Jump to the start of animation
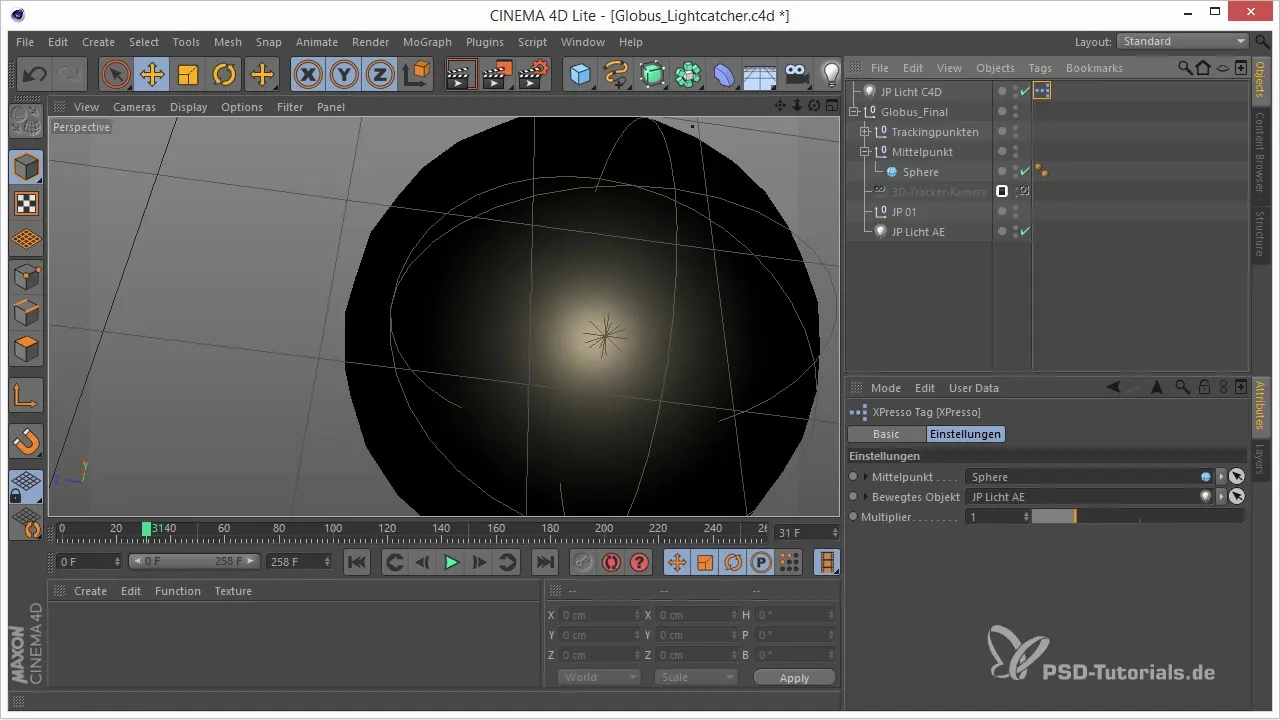Image resolution: width=1280 pixels, height=720 pixels. click(357, 562)
